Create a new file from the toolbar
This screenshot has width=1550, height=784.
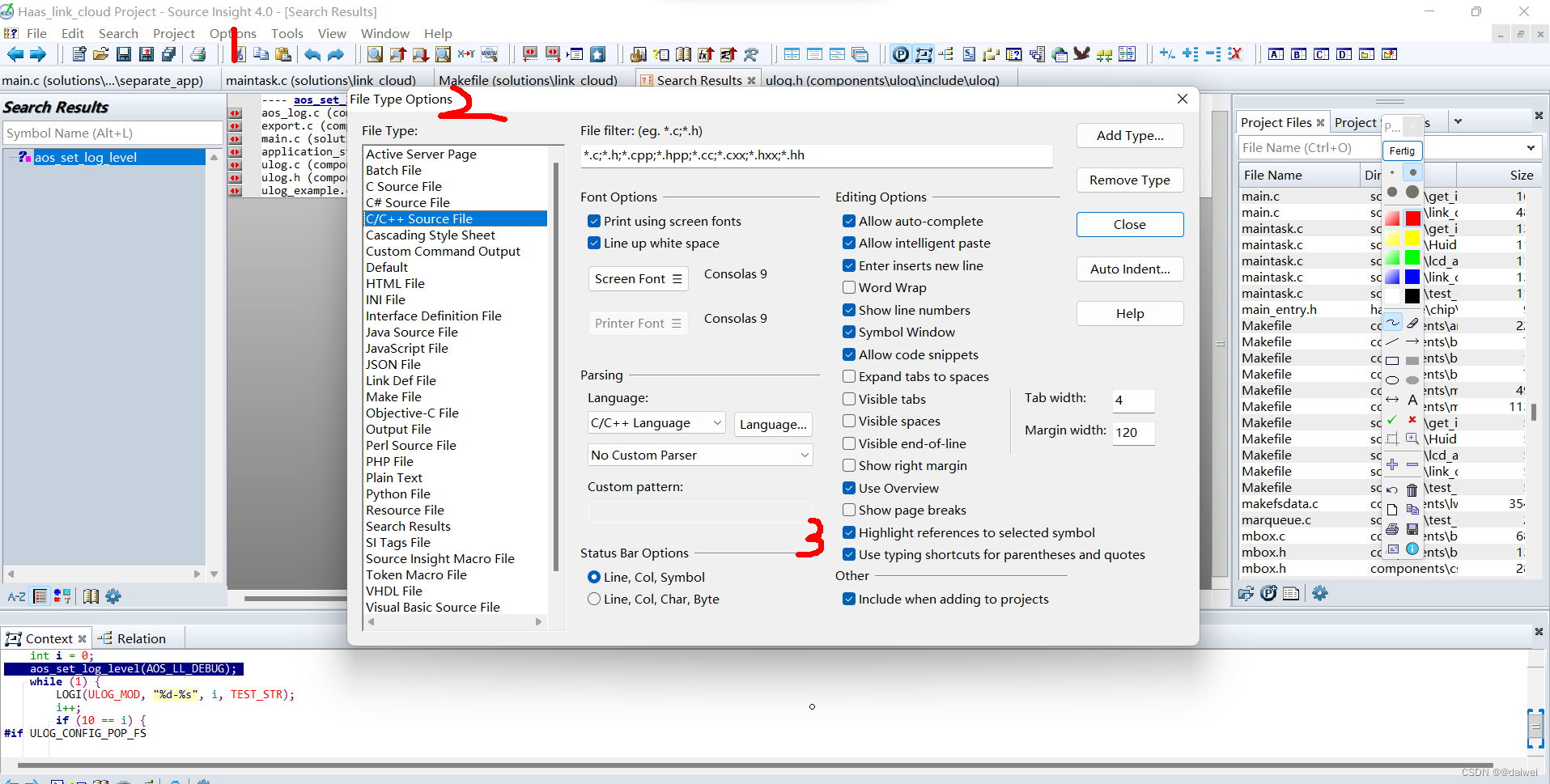79,54
